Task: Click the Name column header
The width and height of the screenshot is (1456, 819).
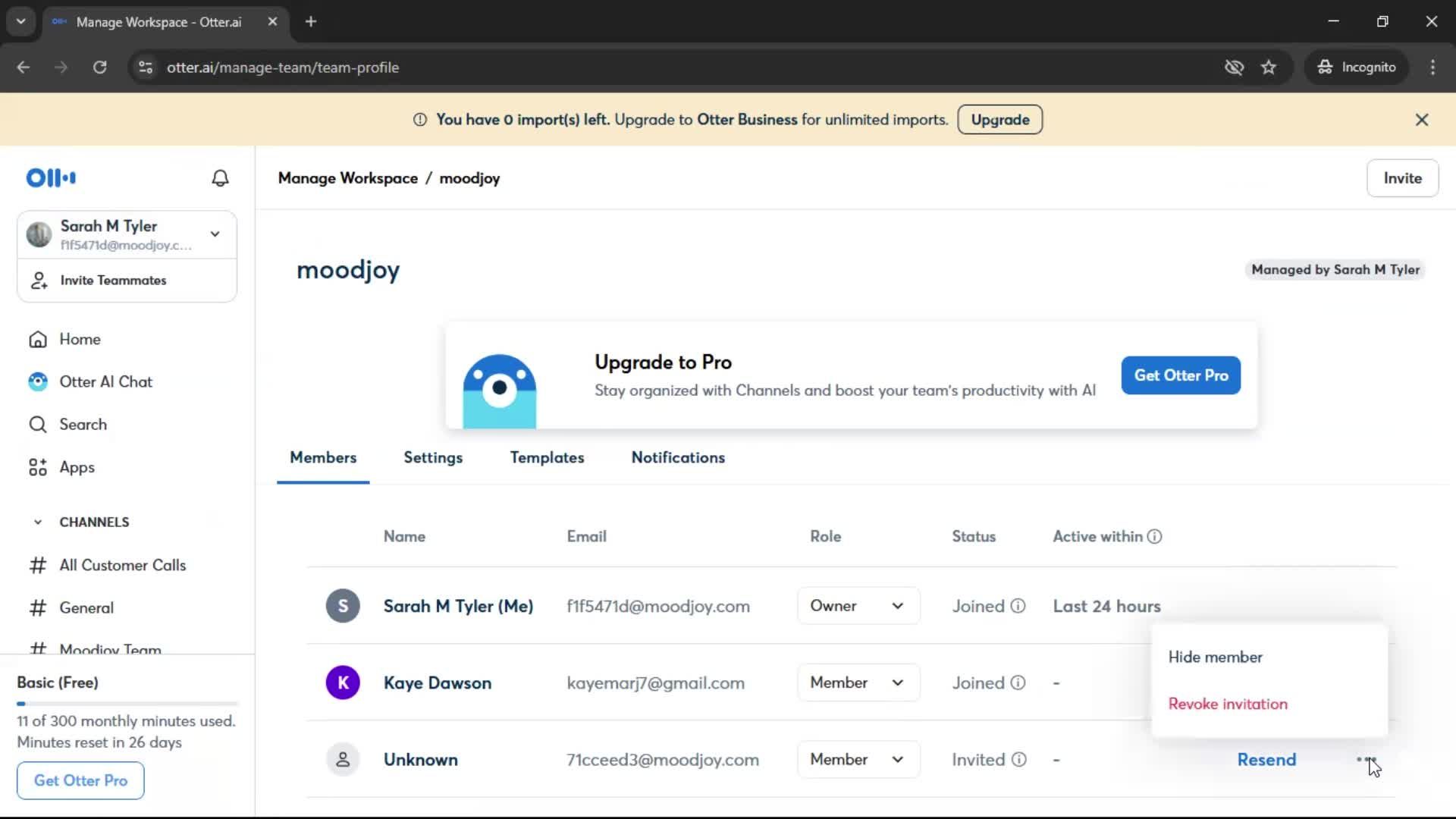Action: pos(404,536)
